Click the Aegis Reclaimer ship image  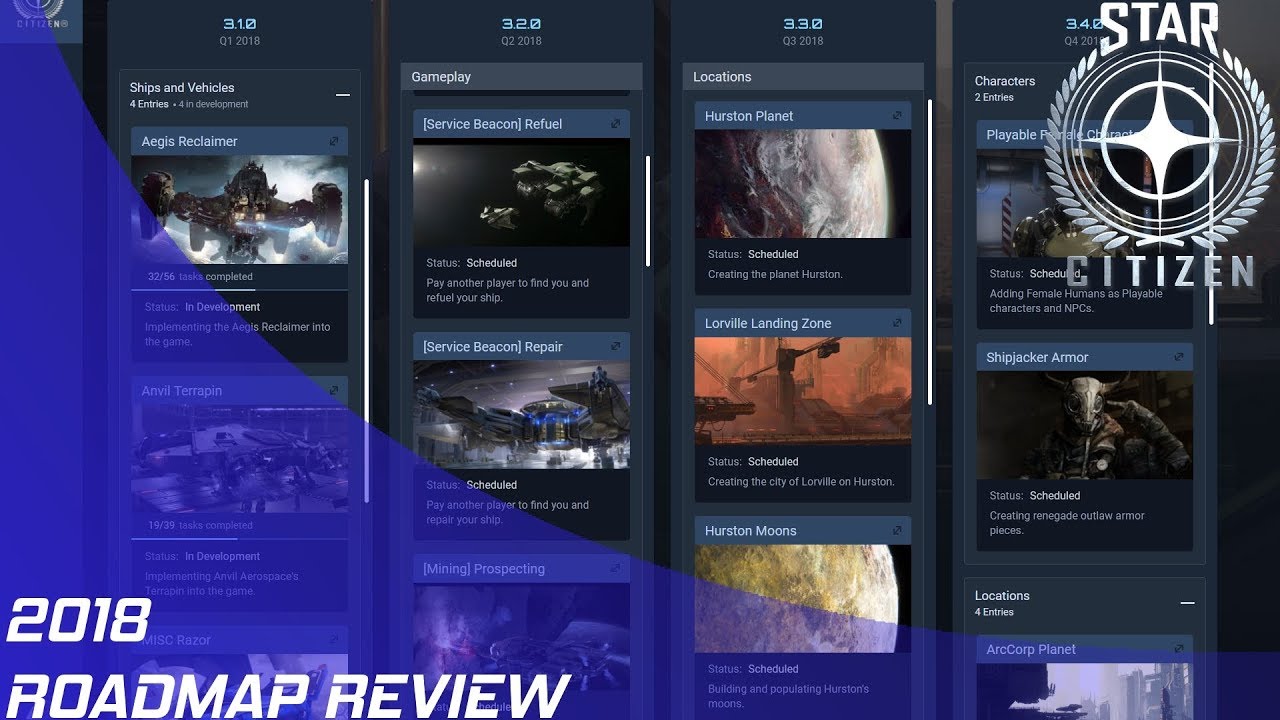239,209
